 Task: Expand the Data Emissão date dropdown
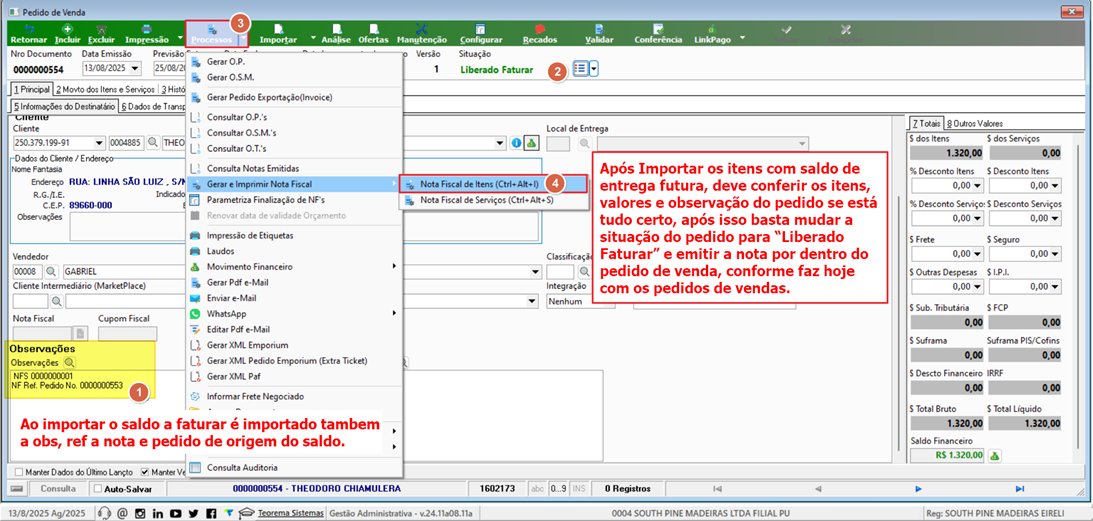(x=135, y=69)
